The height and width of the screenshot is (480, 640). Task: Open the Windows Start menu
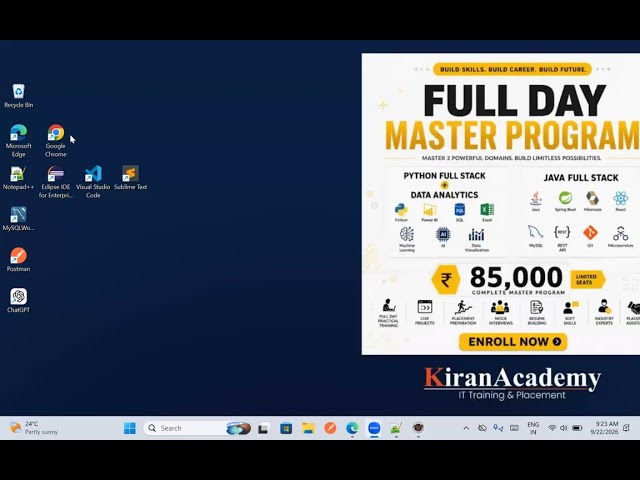click(130, 428)
